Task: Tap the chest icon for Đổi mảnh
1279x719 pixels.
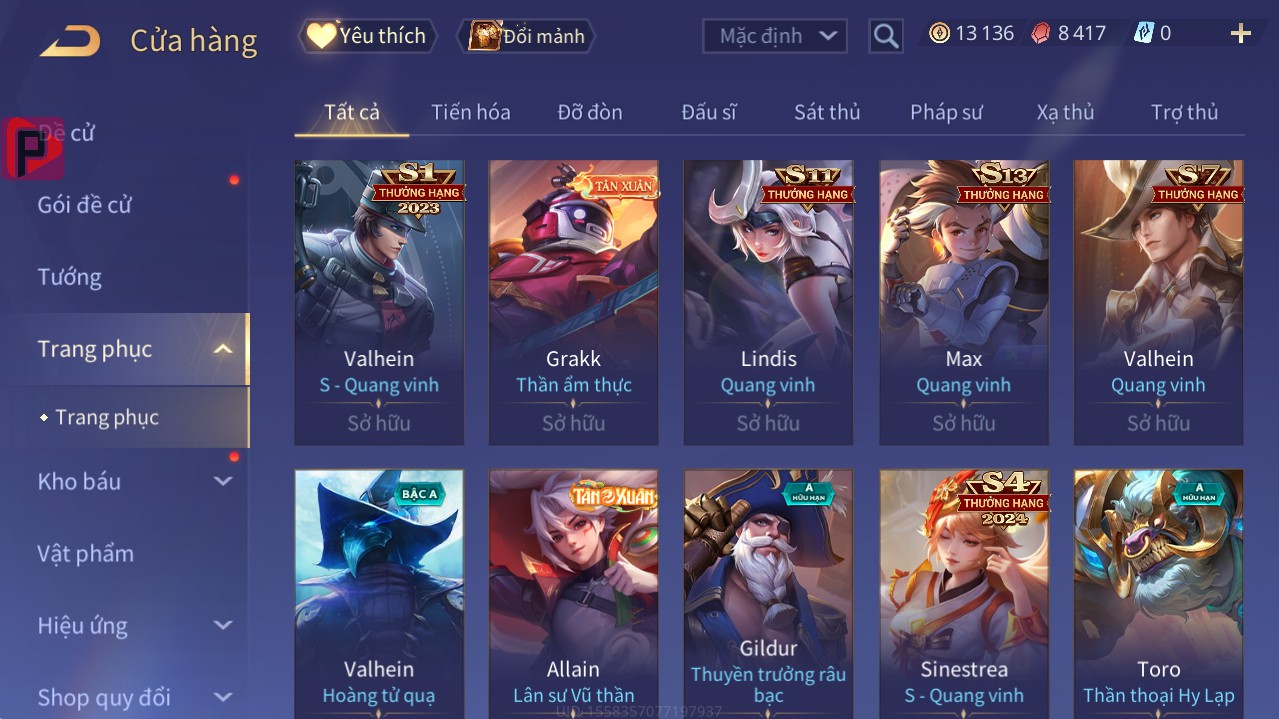Action: coord(484,36)
